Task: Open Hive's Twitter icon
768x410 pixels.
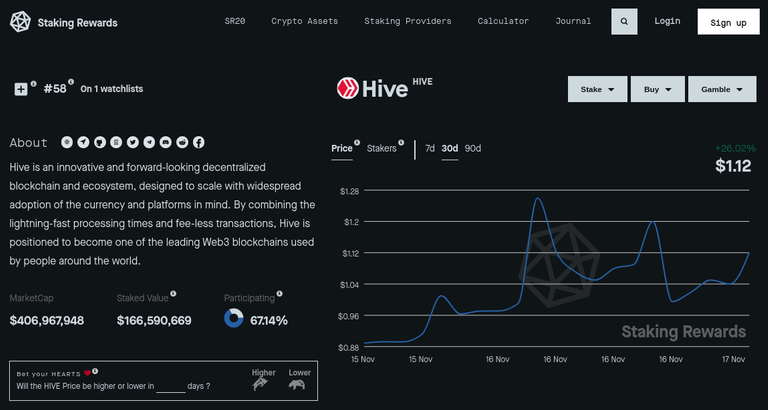Action: click(x=133, y=143)
